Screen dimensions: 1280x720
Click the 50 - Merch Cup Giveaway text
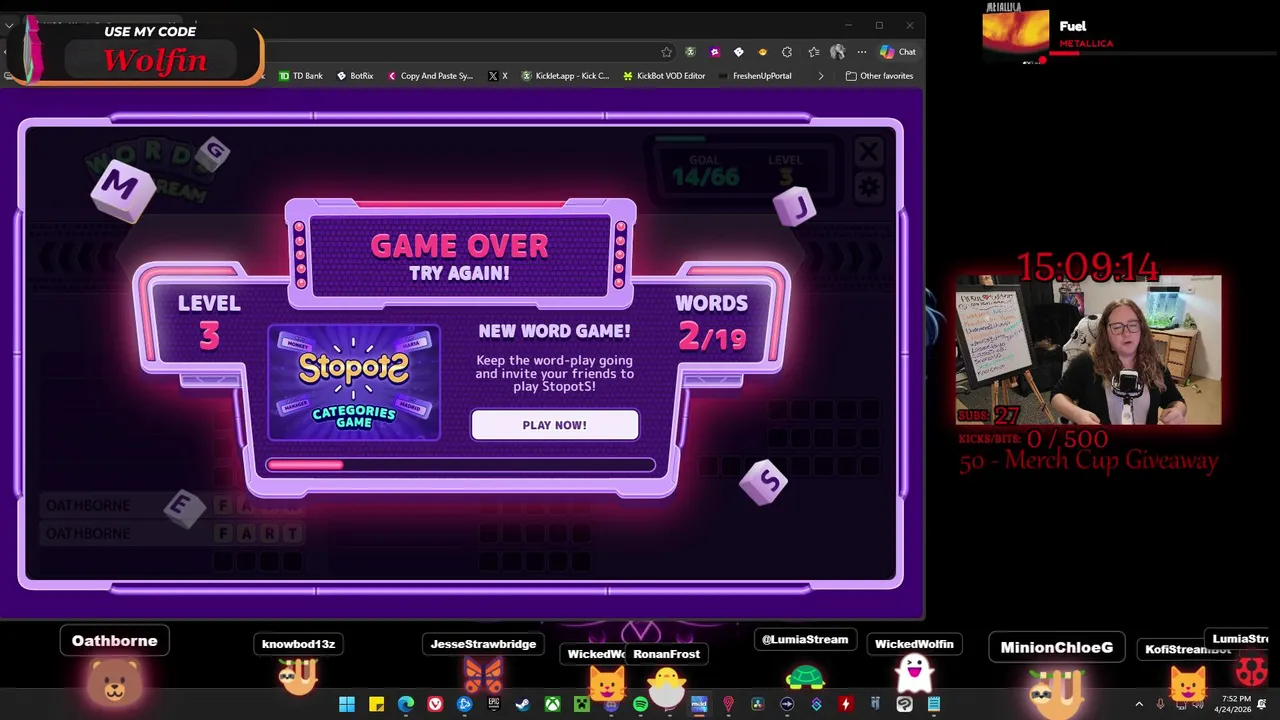(1088, 461)
